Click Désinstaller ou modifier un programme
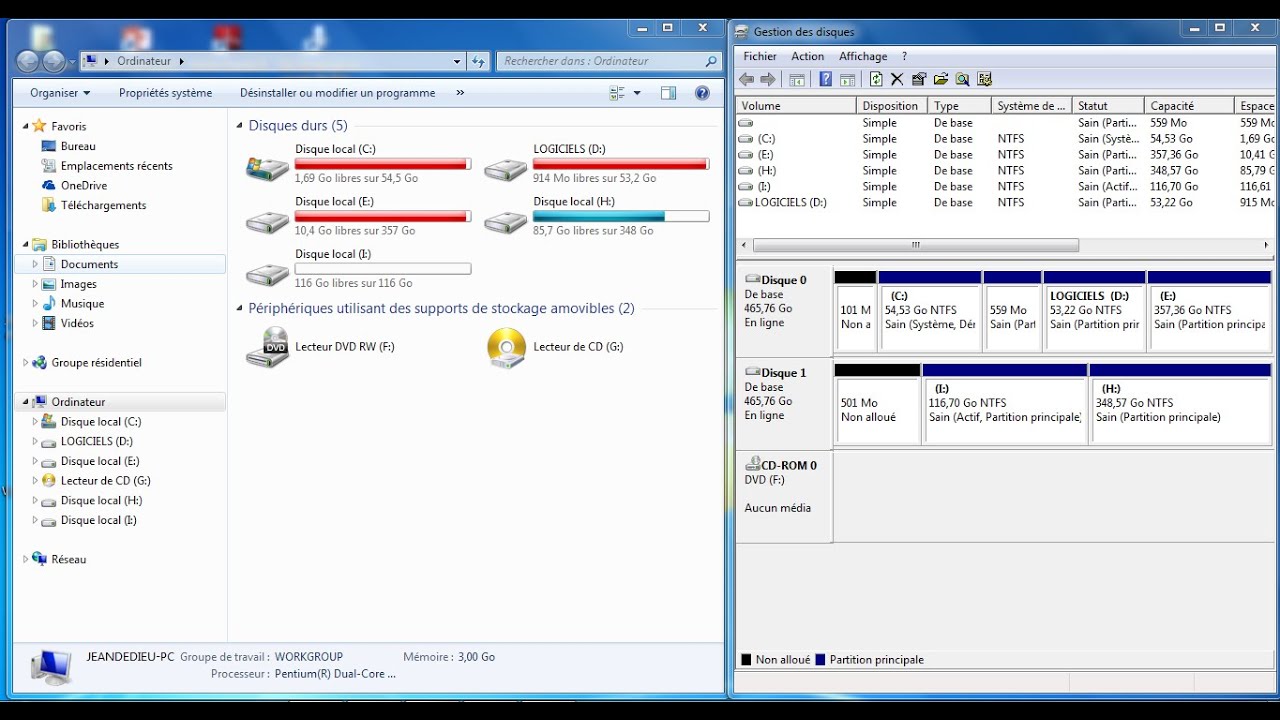This screenshot has height=720, width=1280. [338, 93]
